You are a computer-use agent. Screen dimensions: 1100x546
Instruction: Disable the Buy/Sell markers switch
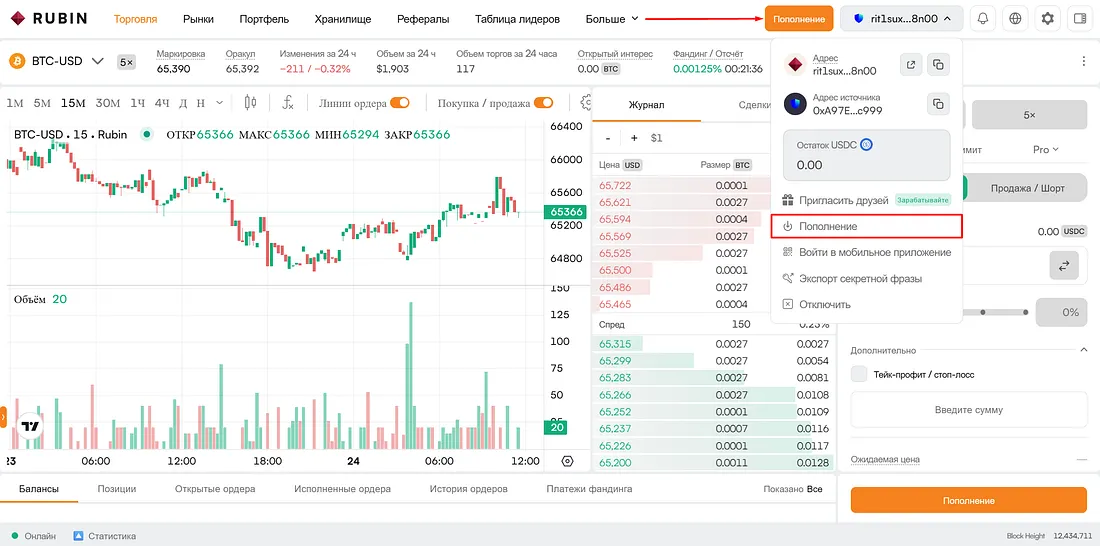click(x=544, y=103)
